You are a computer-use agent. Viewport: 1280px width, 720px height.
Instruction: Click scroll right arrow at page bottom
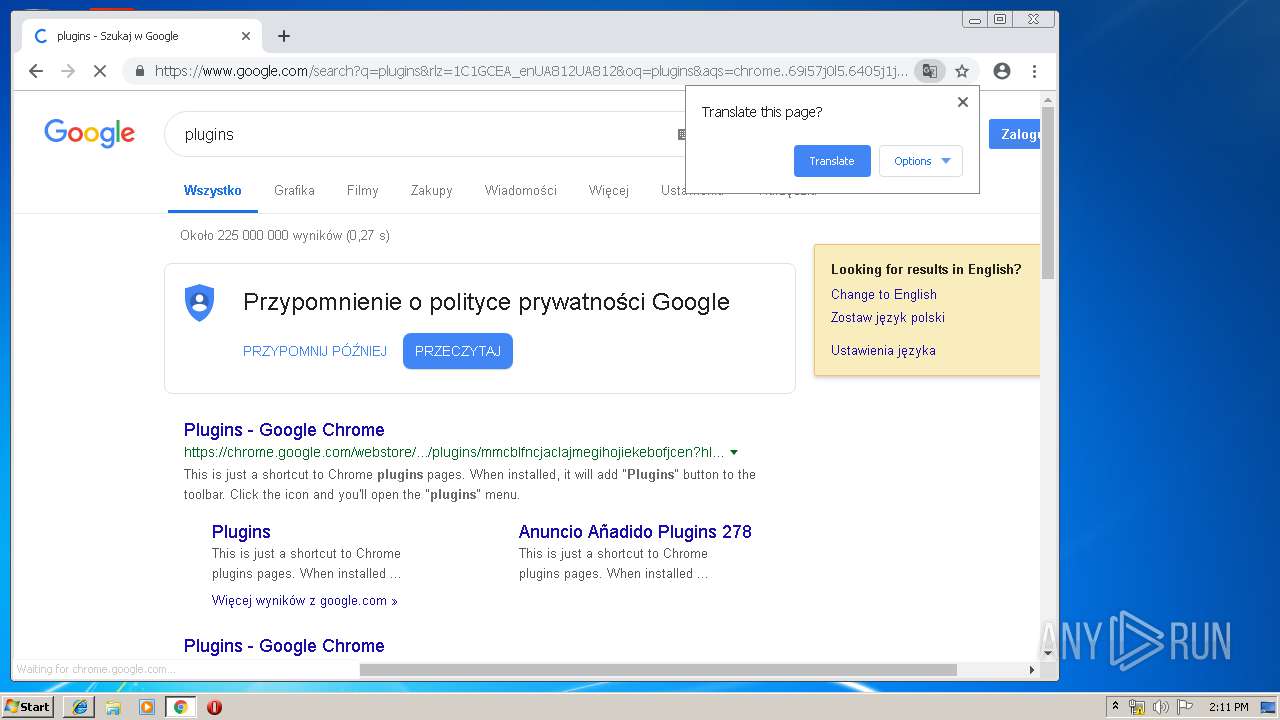point(1032,670)
